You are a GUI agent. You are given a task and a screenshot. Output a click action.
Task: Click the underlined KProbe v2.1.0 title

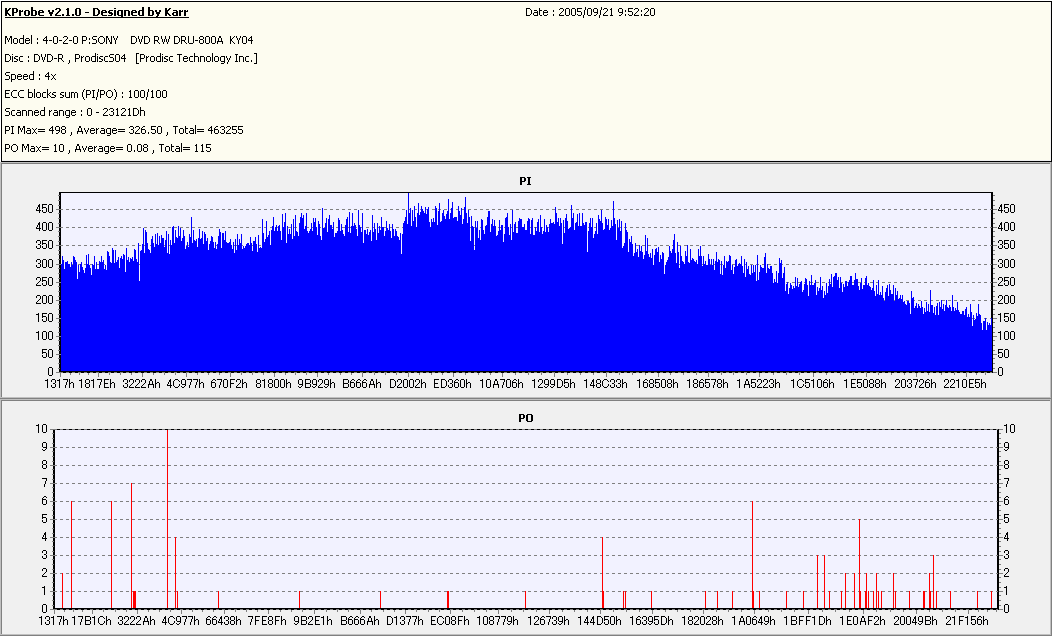click(96, 12)
